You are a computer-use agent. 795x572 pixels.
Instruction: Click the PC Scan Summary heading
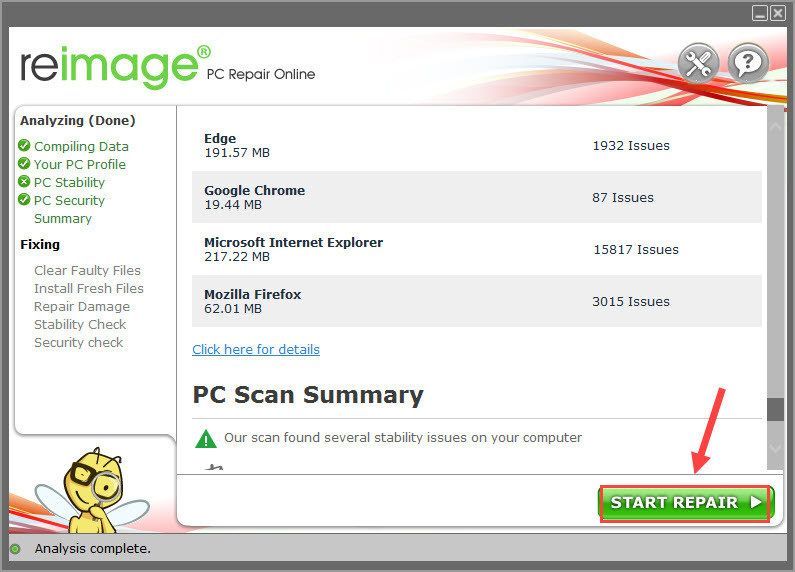click(308, 396)
